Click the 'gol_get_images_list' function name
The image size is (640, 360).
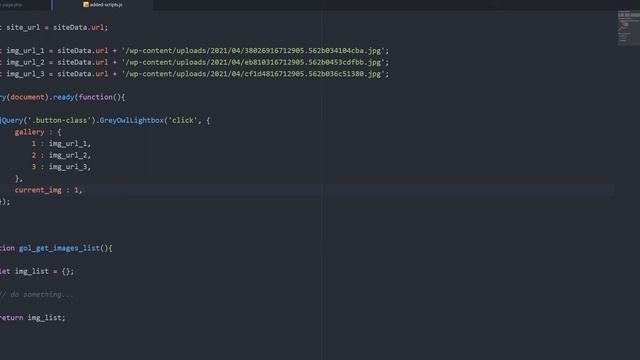click(59, 248)
